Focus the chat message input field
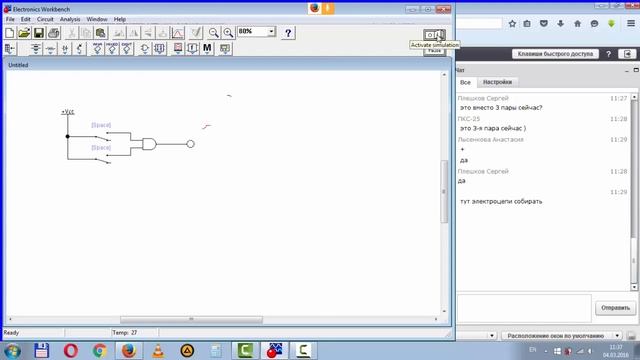This screenshot has width=640, height=360. [524, 308]
